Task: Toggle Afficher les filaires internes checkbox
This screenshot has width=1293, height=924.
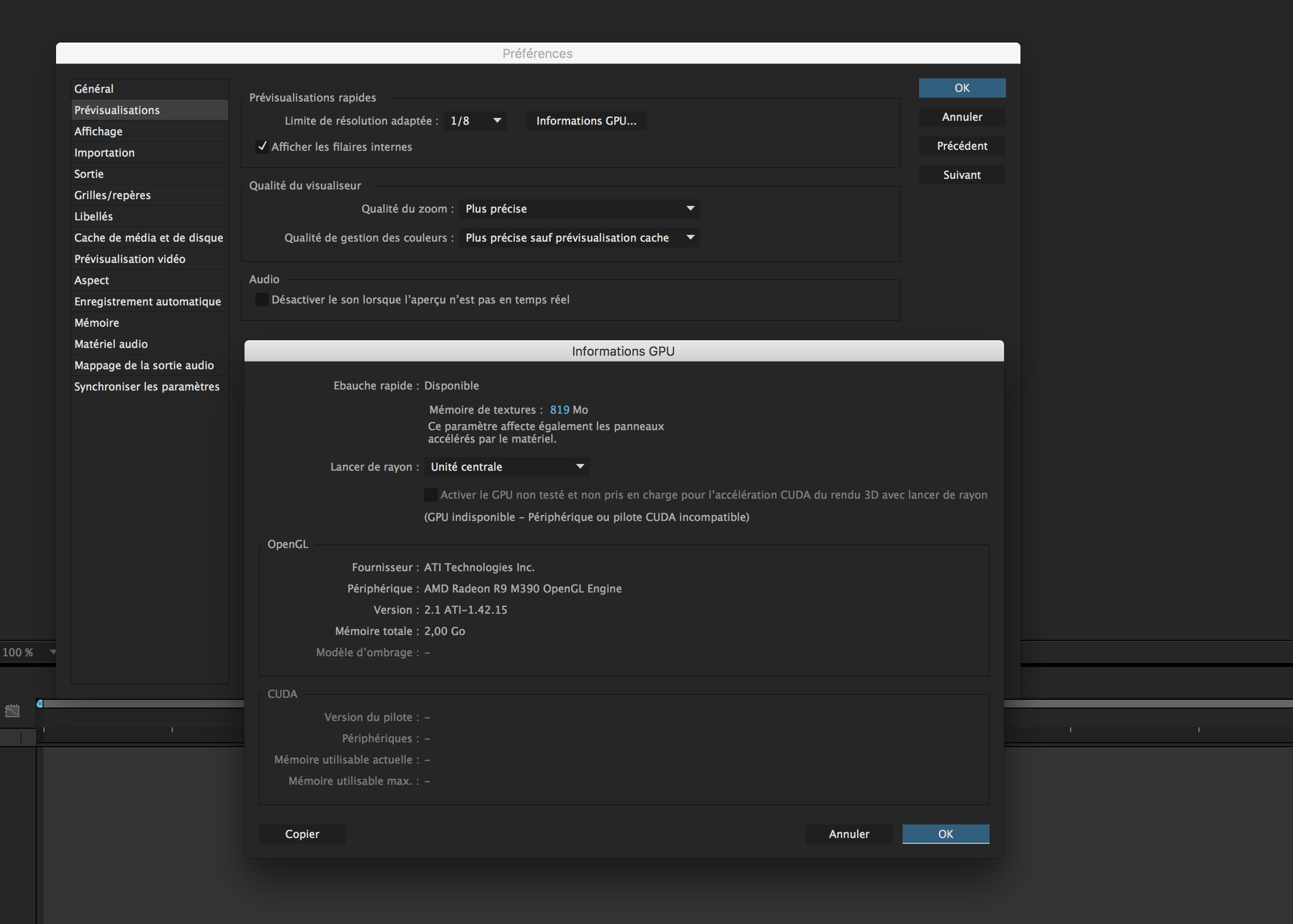Action: click(262, 147)
